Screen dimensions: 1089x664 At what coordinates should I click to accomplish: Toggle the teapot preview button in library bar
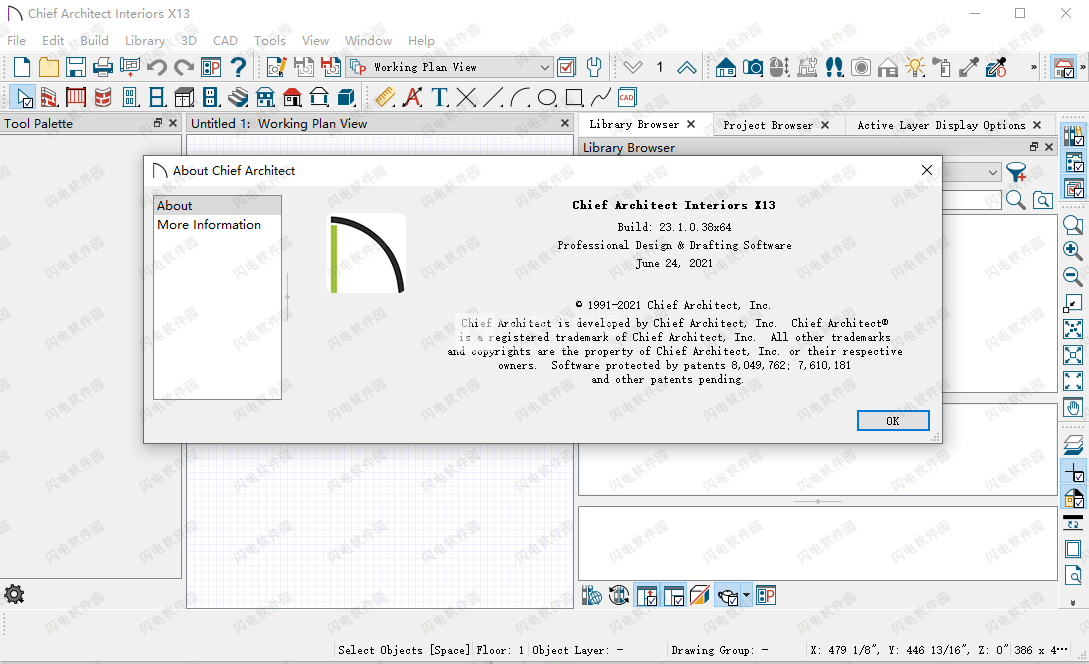click(x=728, y=595)
